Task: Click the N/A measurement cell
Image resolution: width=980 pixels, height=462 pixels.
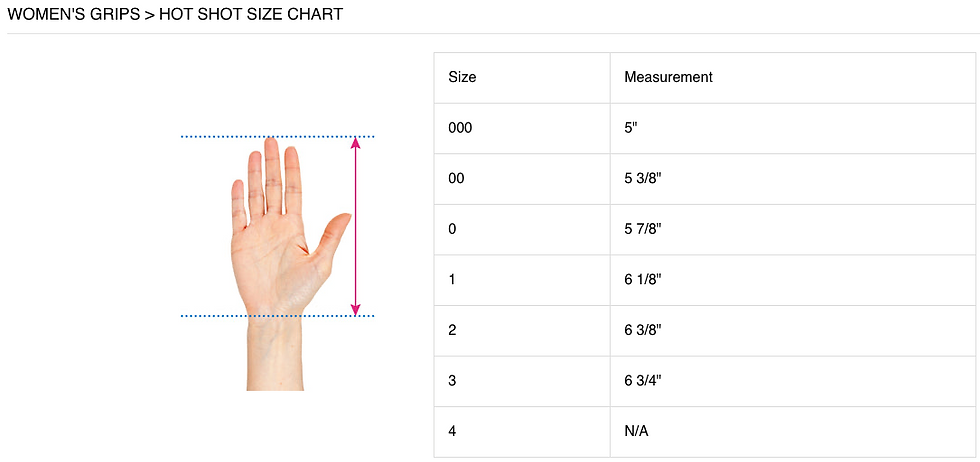Action: point(637,432)
